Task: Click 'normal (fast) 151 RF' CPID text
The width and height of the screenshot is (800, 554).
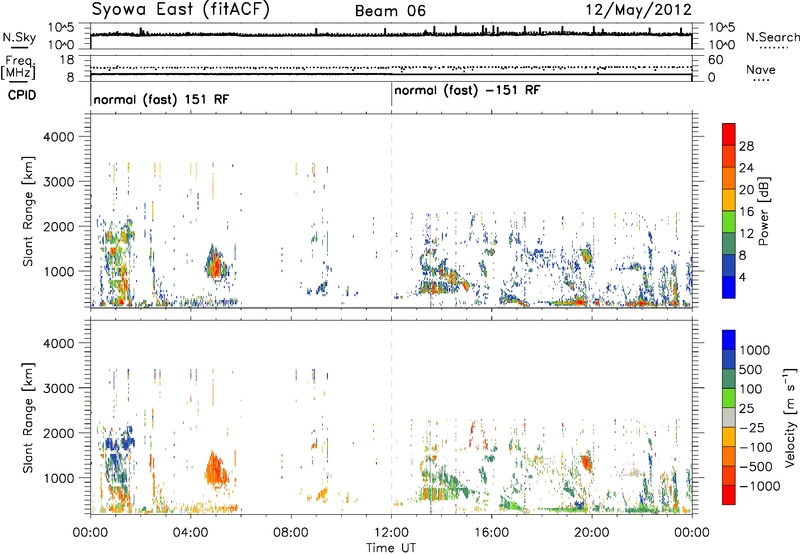Action: 161,99
